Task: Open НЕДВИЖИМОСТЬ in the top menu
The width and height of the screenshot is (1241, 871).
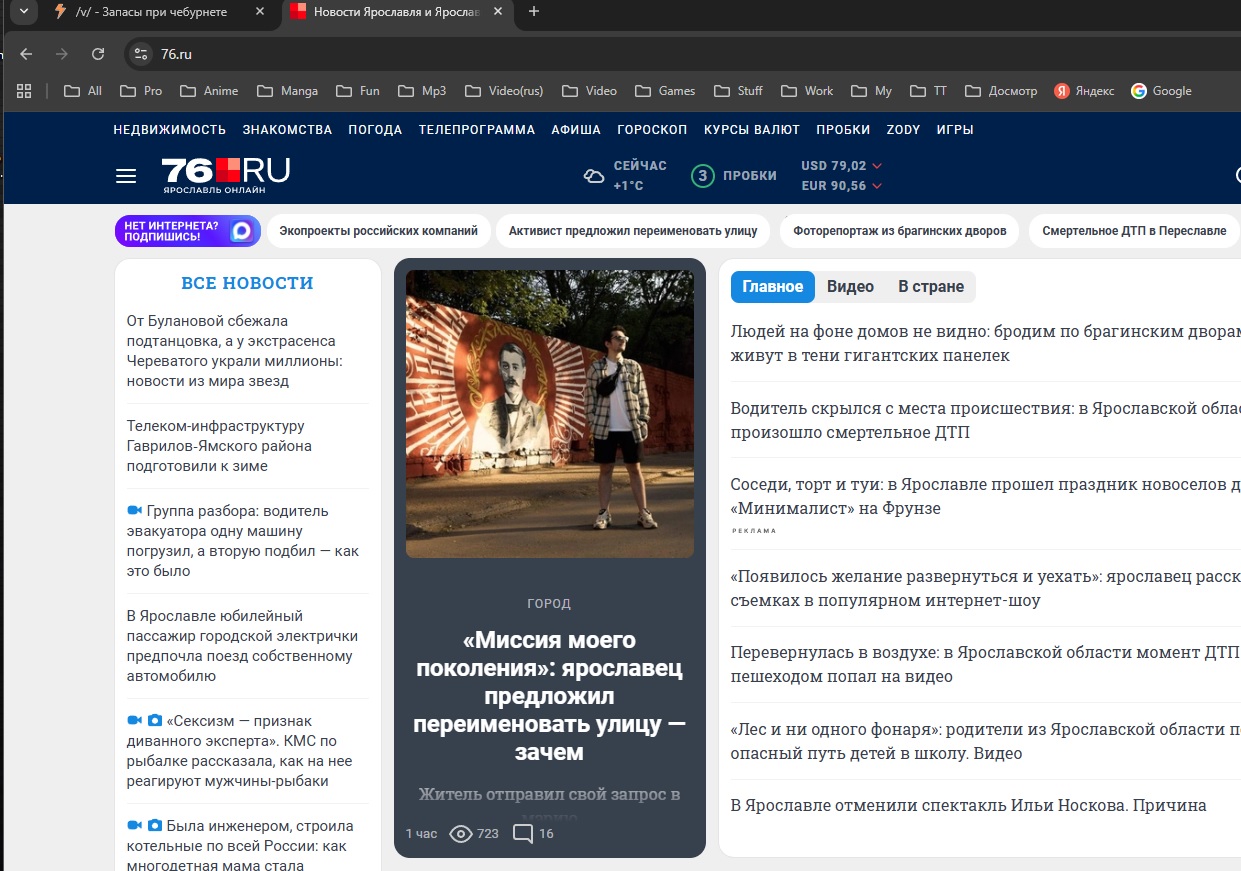Action: (170, 130)
